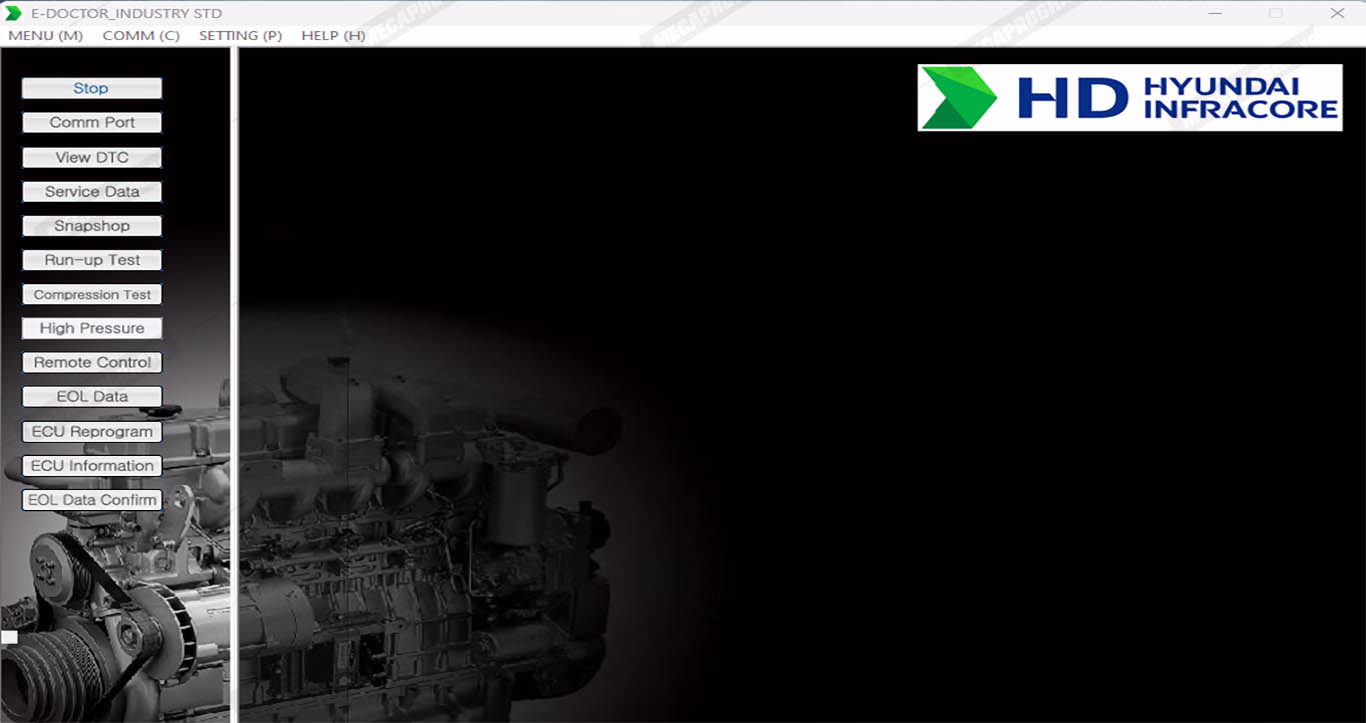Click the small white square over engine image

pyautogui.click(x=9, y=637)
